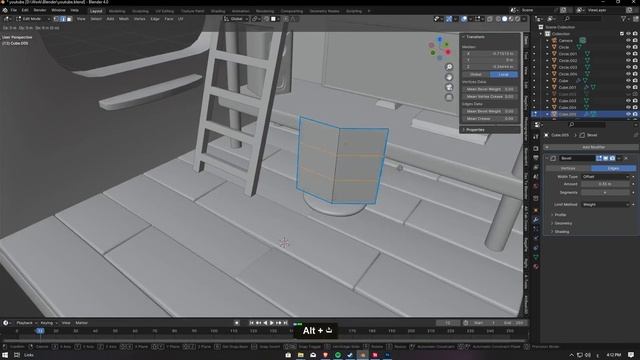The width and height of the screenshot is (640, 360).
Task: Click the Median Z value field
Action: click(490, 67)
